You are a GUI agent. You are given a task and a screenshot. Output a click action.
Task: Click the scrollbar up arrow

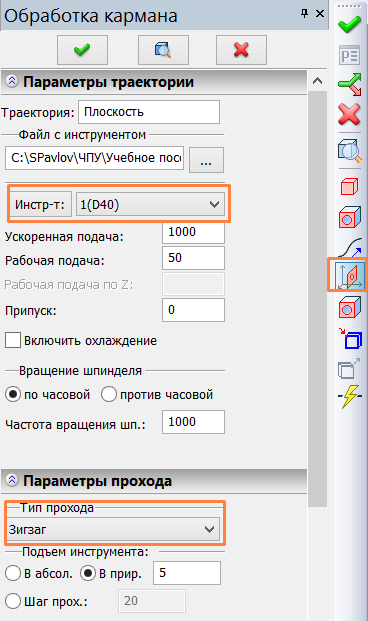(x=317, y=81)
